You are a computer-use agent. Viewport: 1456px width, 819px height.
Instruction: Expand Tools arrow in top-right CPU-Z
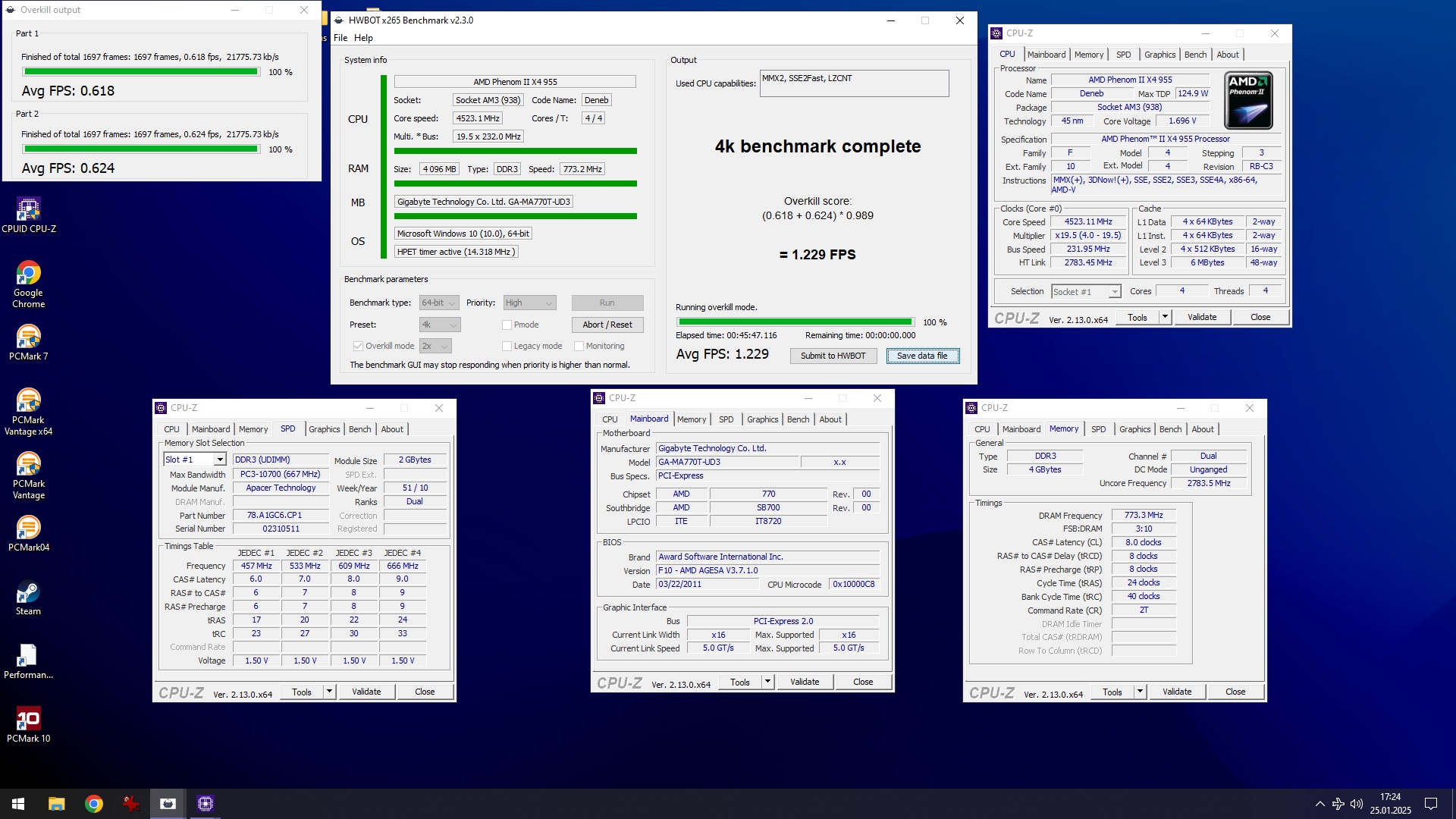[x=1166, y=317]
